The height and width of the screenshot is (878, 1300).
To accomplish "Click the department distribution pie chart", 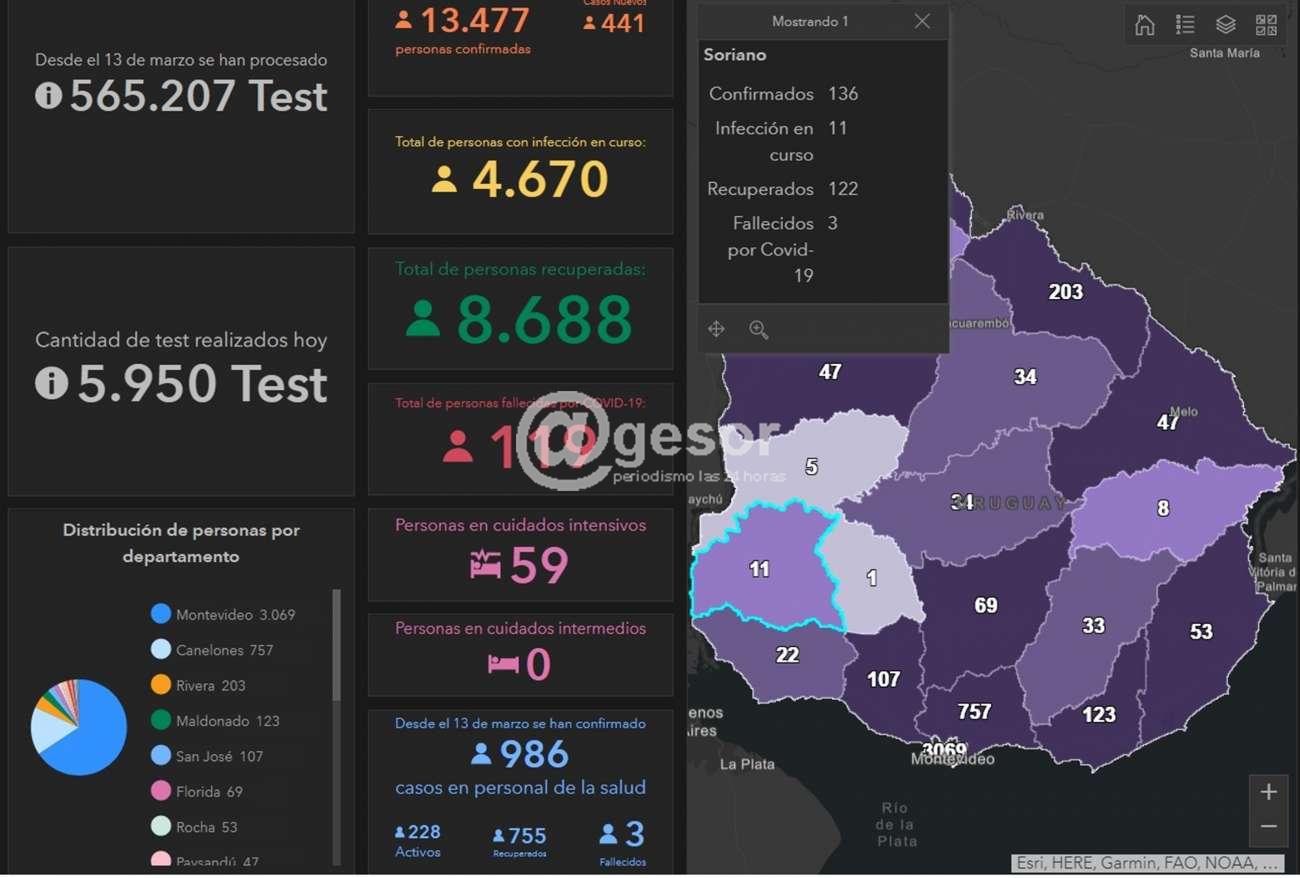I will point(79,727).
